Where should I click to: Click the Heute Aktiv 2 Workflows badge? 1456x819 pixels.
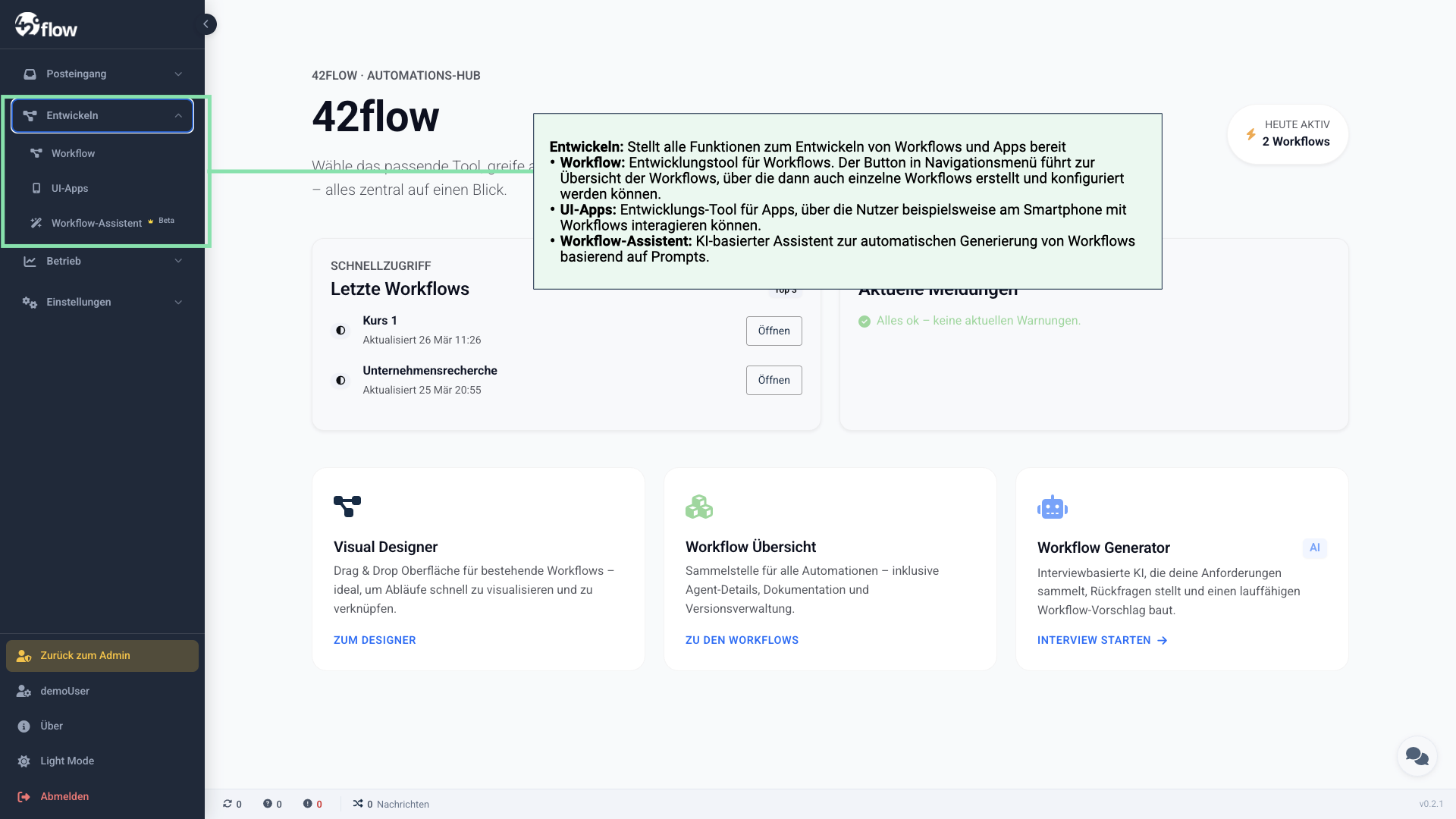click(x=1288, y=133)
